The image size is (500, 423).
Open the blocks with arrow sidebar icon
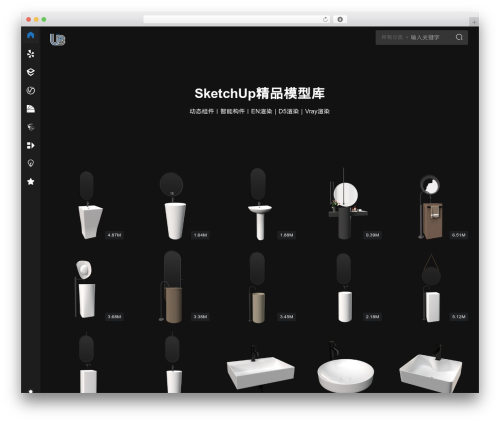[31, 145]
